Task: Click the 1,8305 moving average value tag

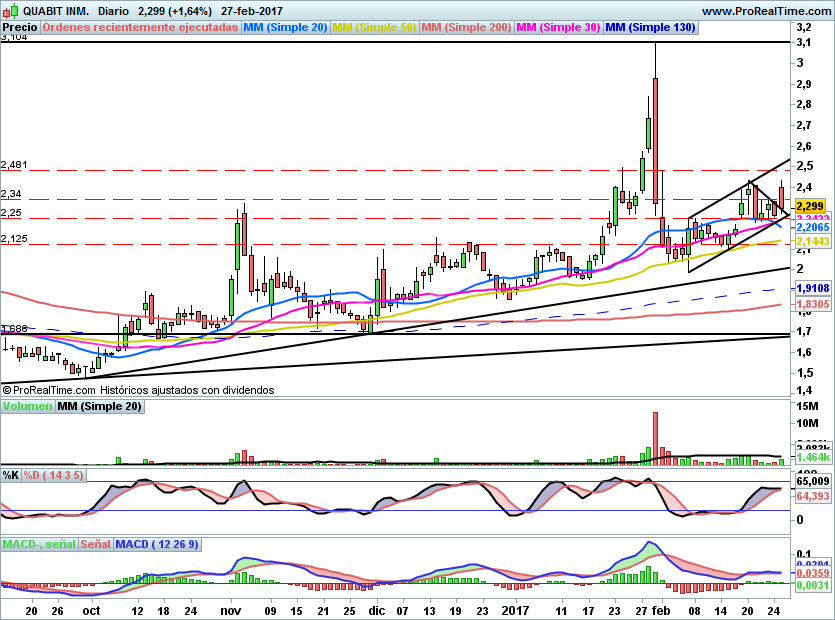Action: click(813, 304)
